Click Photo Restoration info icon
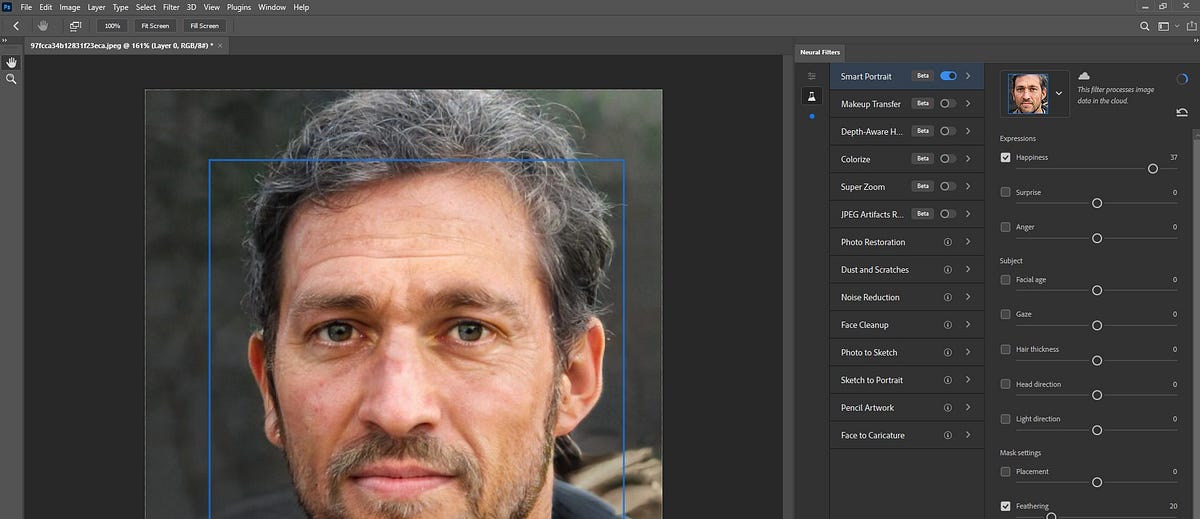Viewport: 1200px width, 519px height. 947,242
